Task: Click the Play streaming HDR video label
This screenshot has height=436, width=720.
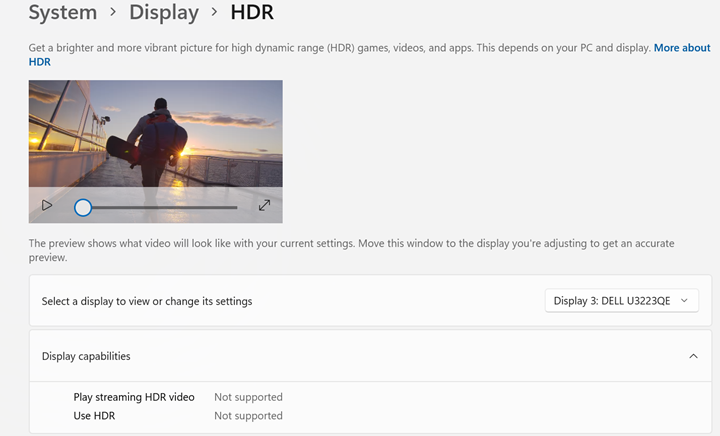Action: [x=134, y=397]
